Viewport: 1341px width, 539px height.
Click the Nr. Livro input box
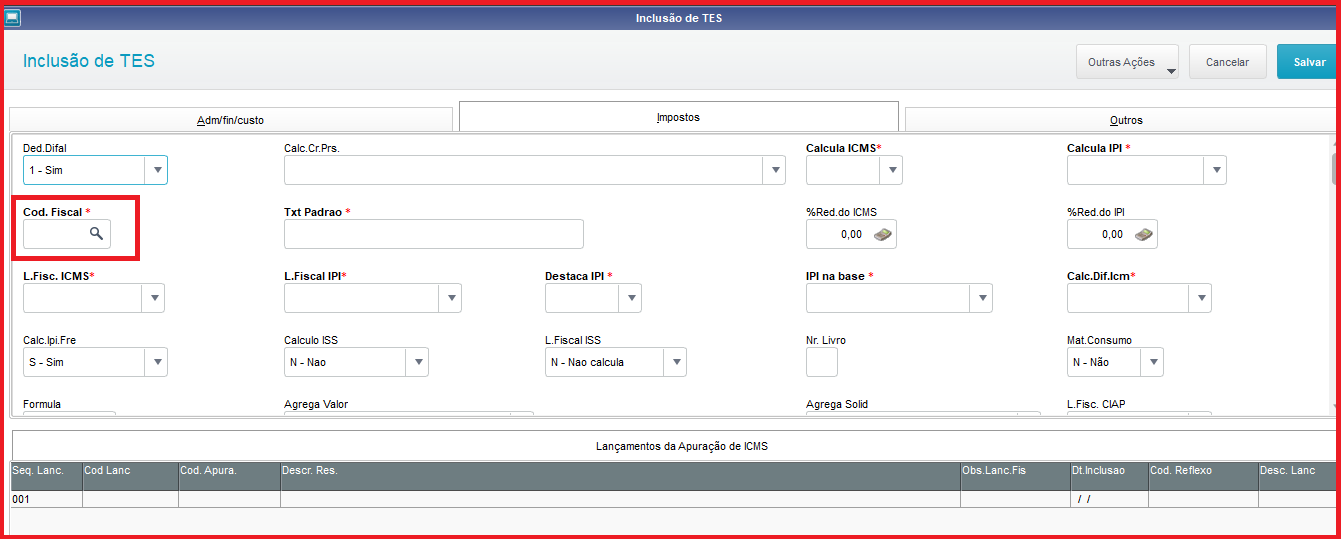point(822,362)
